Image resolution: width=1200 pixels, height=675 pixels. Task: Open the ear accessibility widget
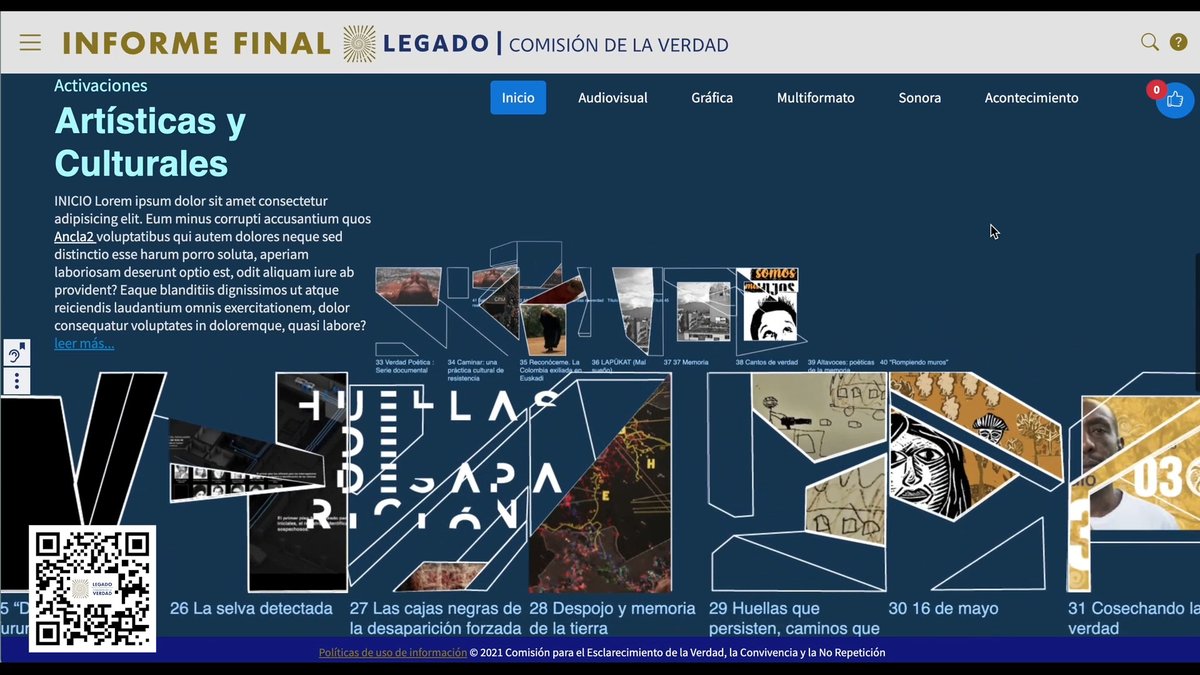17,353
